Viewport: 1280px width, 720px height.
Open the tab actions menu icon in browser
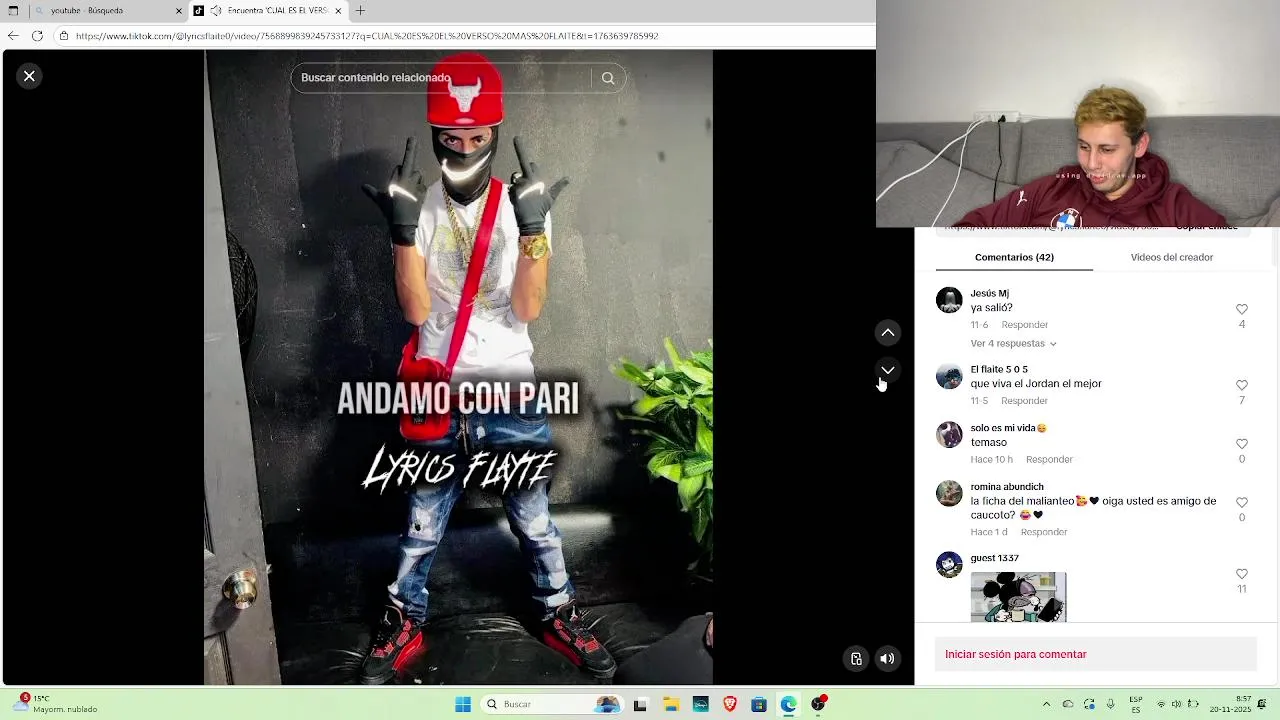(13, 11)
